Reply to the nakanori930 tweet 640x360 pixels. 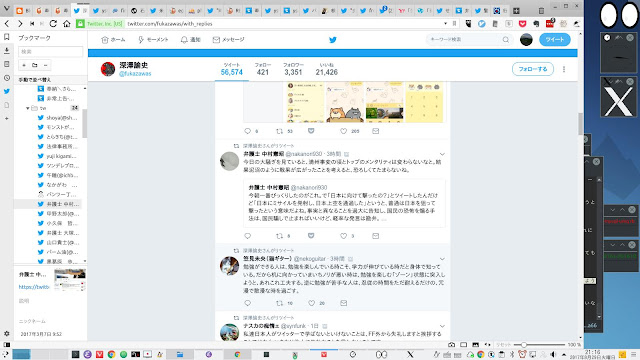coord(247,236)
